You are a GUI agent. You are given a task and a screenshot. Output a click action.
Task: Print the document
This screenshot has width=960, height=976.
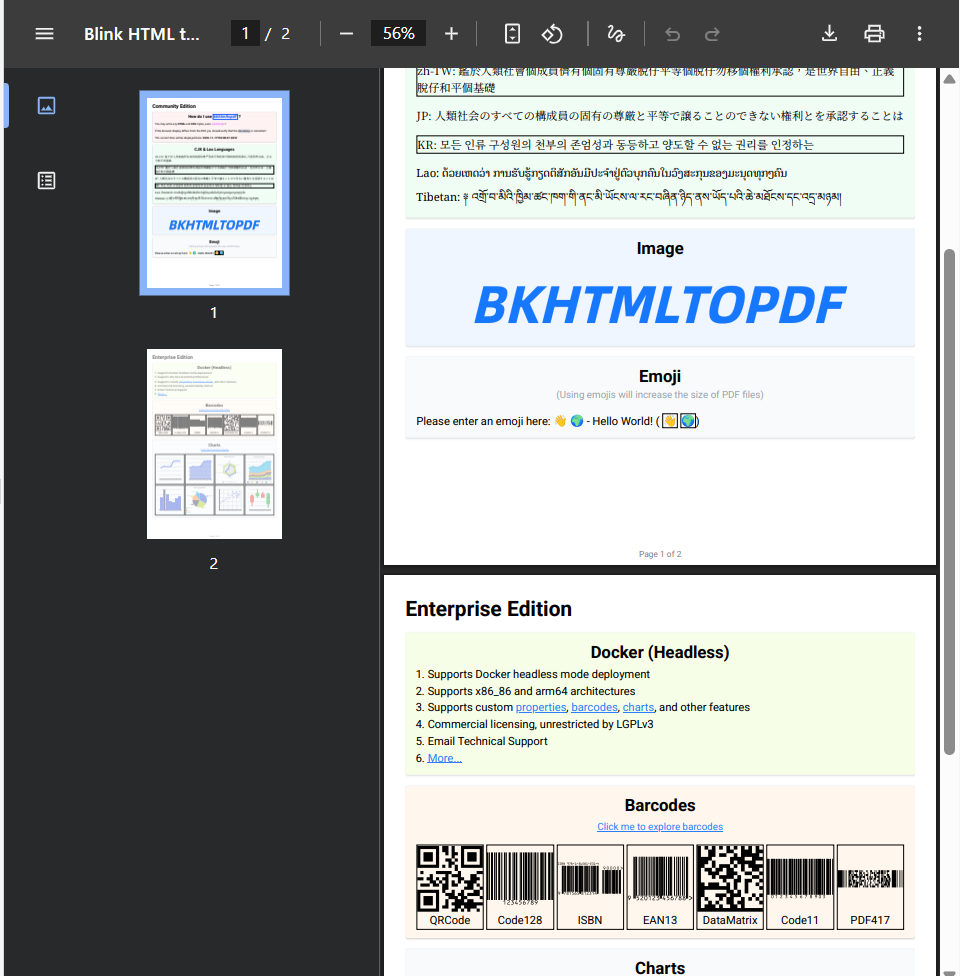tap(874, 33)
